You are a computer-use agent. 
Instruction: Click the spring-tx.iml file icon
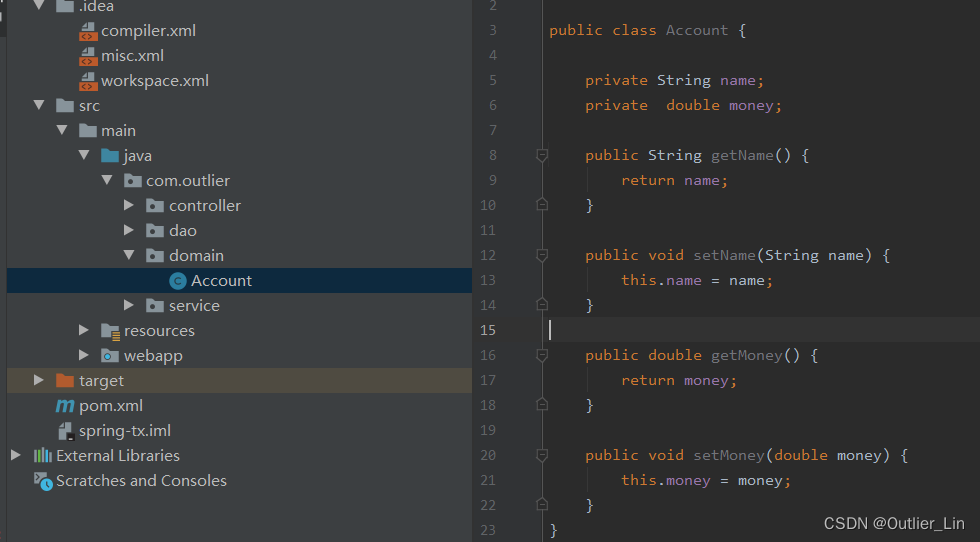[x=66, y=431]
